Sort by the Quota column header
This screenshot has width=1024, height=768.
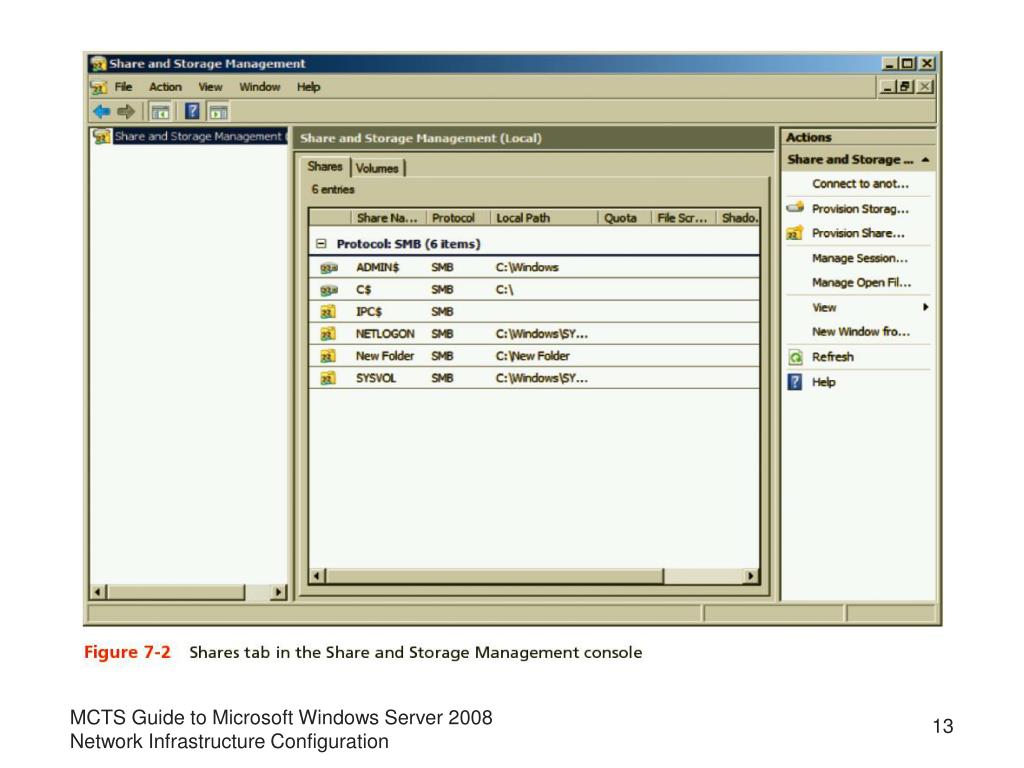625,218
